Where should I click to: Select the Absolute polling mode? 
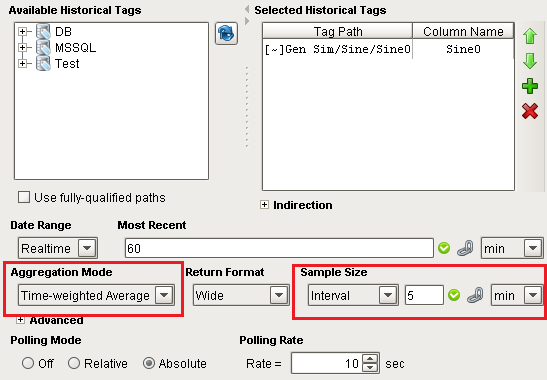pyautogui.click(x=149, y=363)
